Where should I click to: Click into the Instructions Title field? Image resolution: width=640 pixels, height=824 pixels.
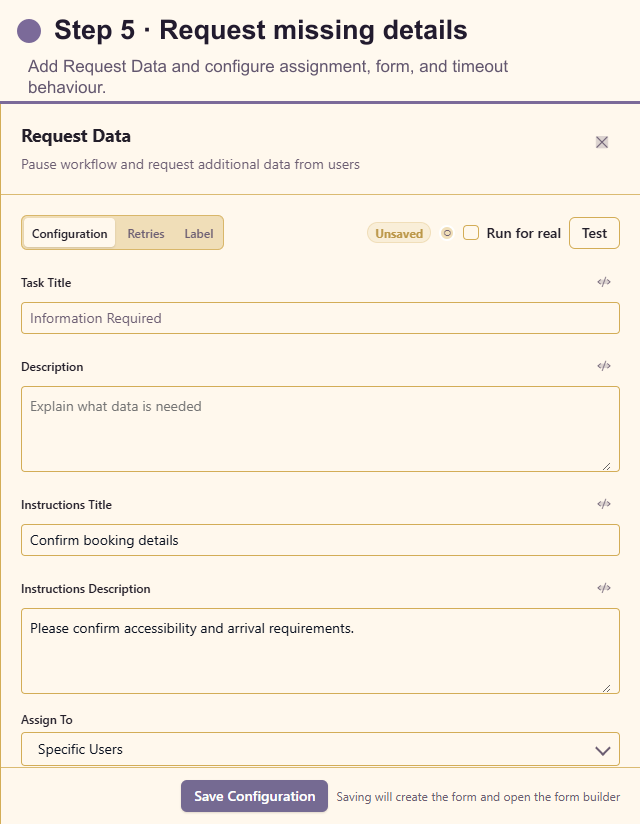pos(320,540)
